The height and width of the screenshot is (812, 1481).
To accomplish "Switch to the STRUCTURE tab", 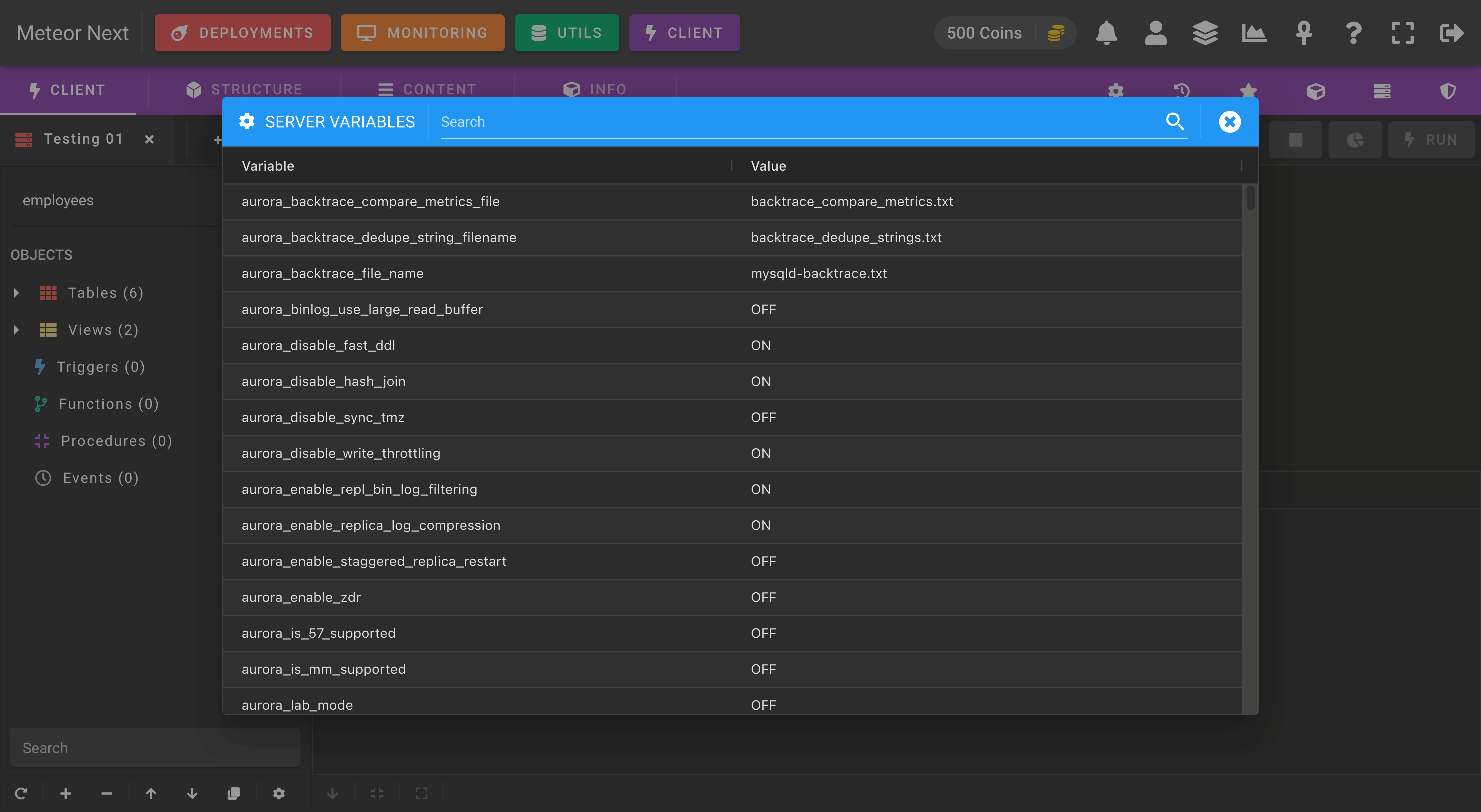I will 244,90.
